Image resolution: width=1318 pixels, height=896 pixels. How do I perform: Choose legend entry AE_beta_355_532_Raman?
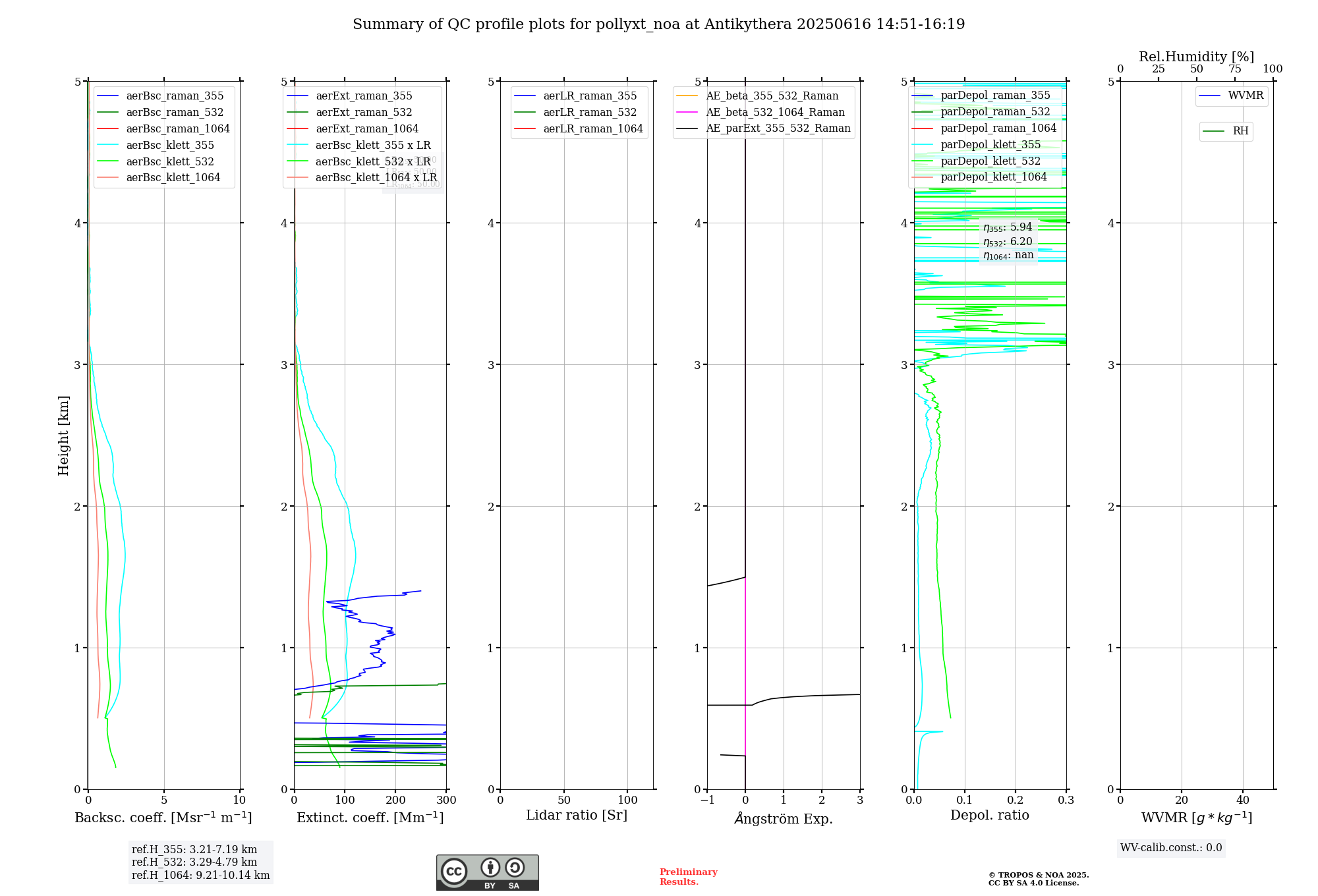point(758,96)
